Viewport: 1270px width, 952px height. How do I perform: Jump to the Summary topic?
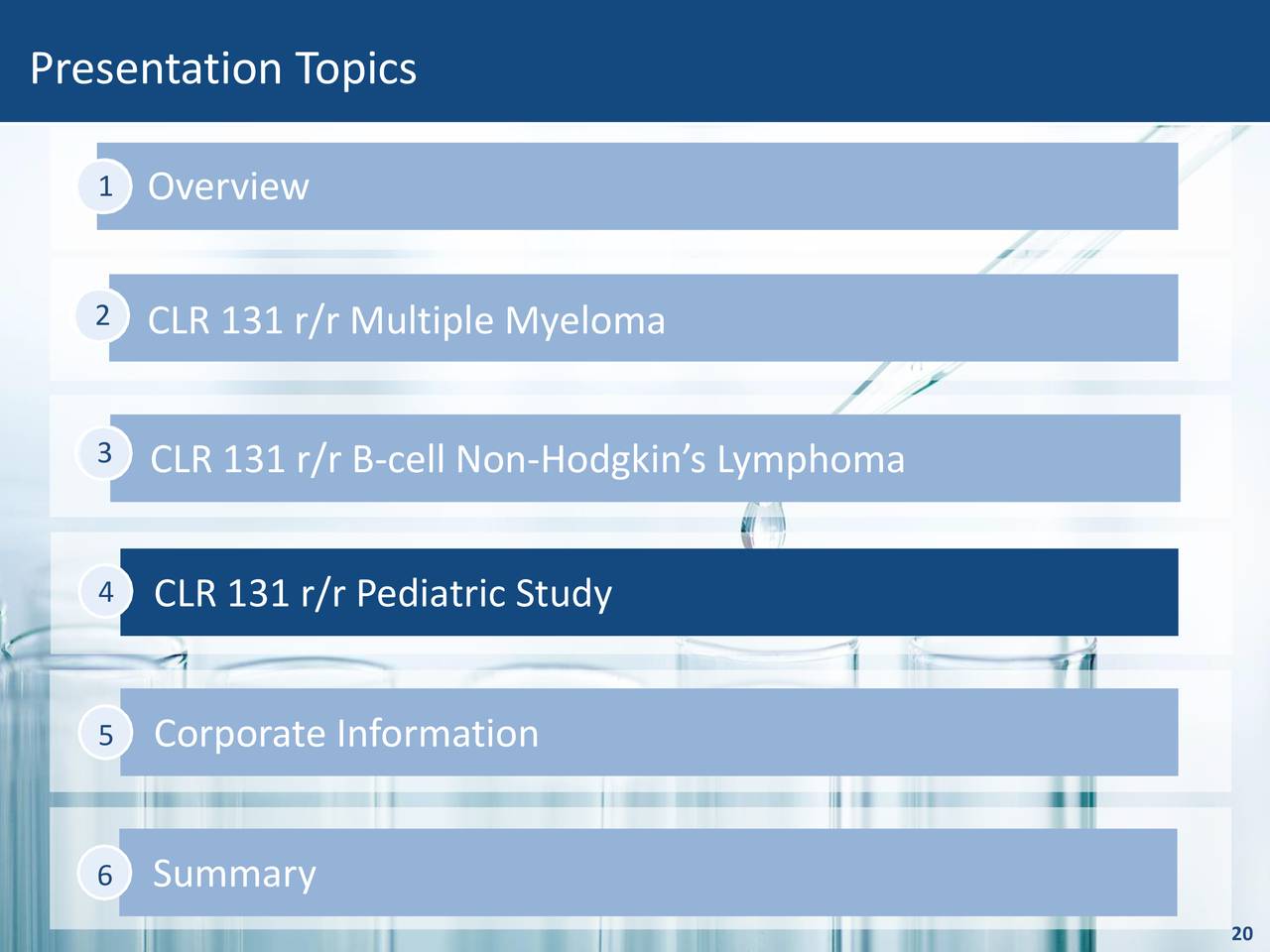[648, 873]
